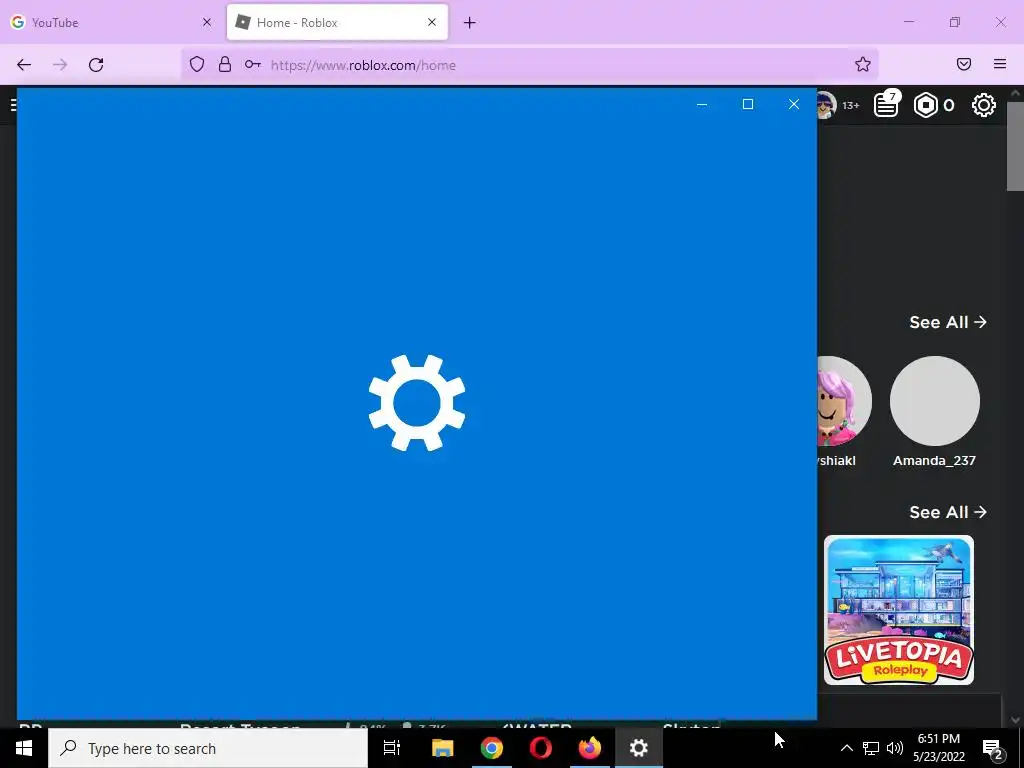1024x768 pixels.
Task: Open the saved password key icon
Action: point(253,64)
